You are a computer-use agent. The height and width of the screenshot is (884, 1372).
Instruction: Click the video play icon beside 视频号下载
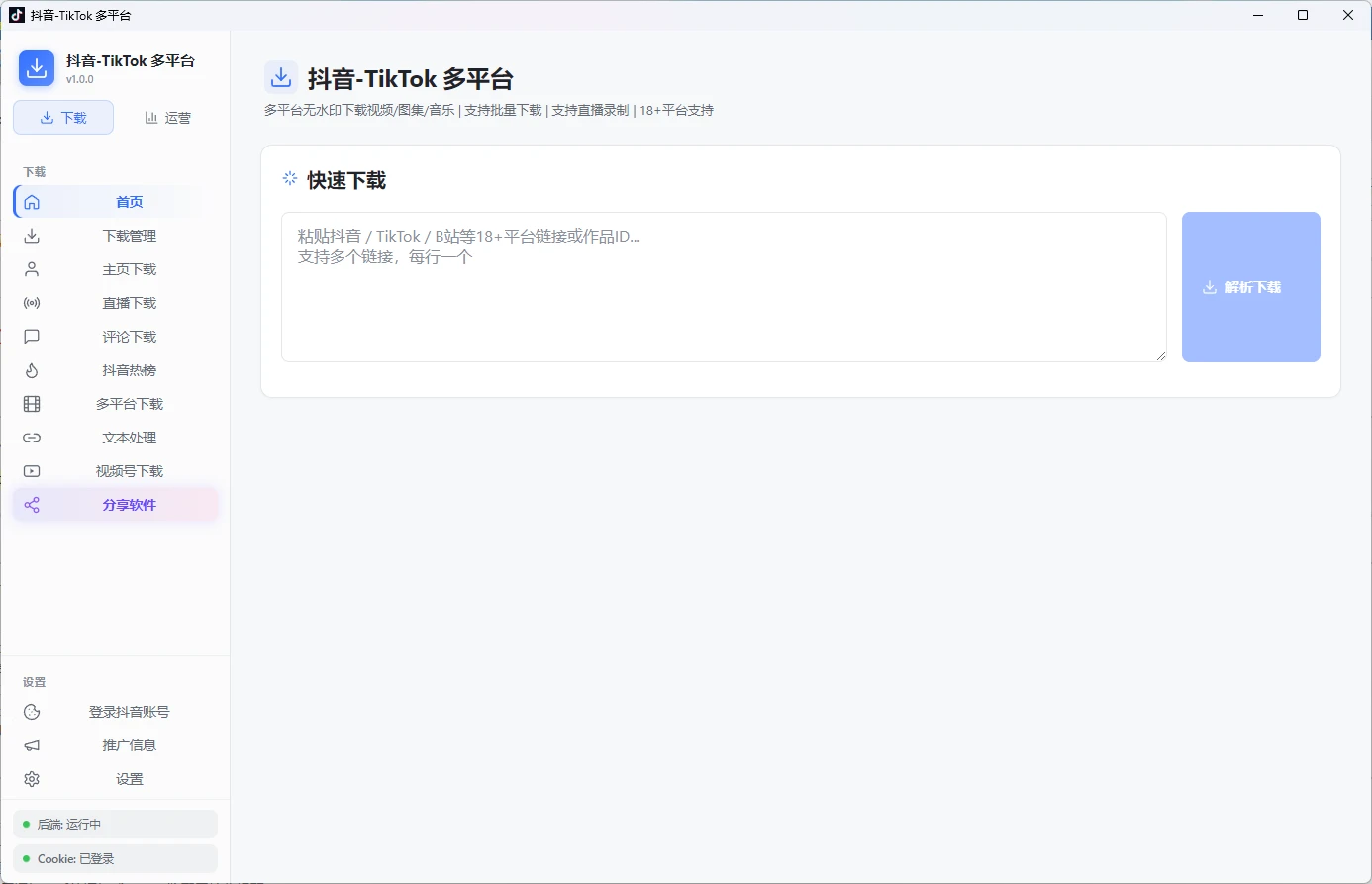[x=32, y=471]
